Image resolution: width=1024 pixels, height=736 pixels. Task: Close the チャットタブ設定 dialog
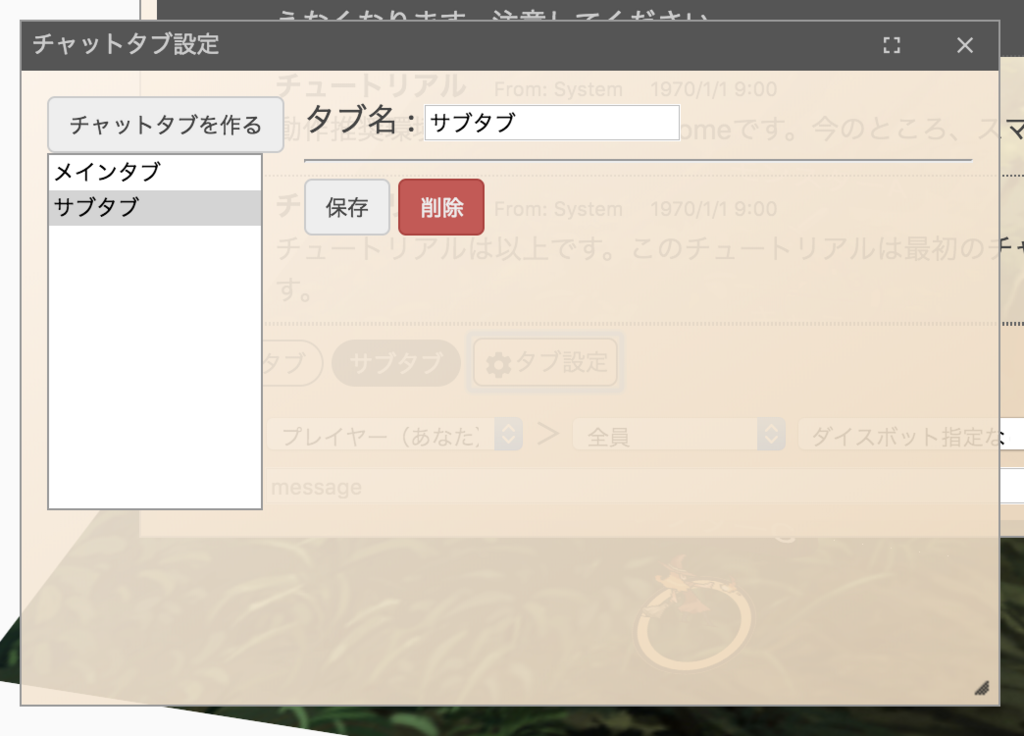(965, 45)
